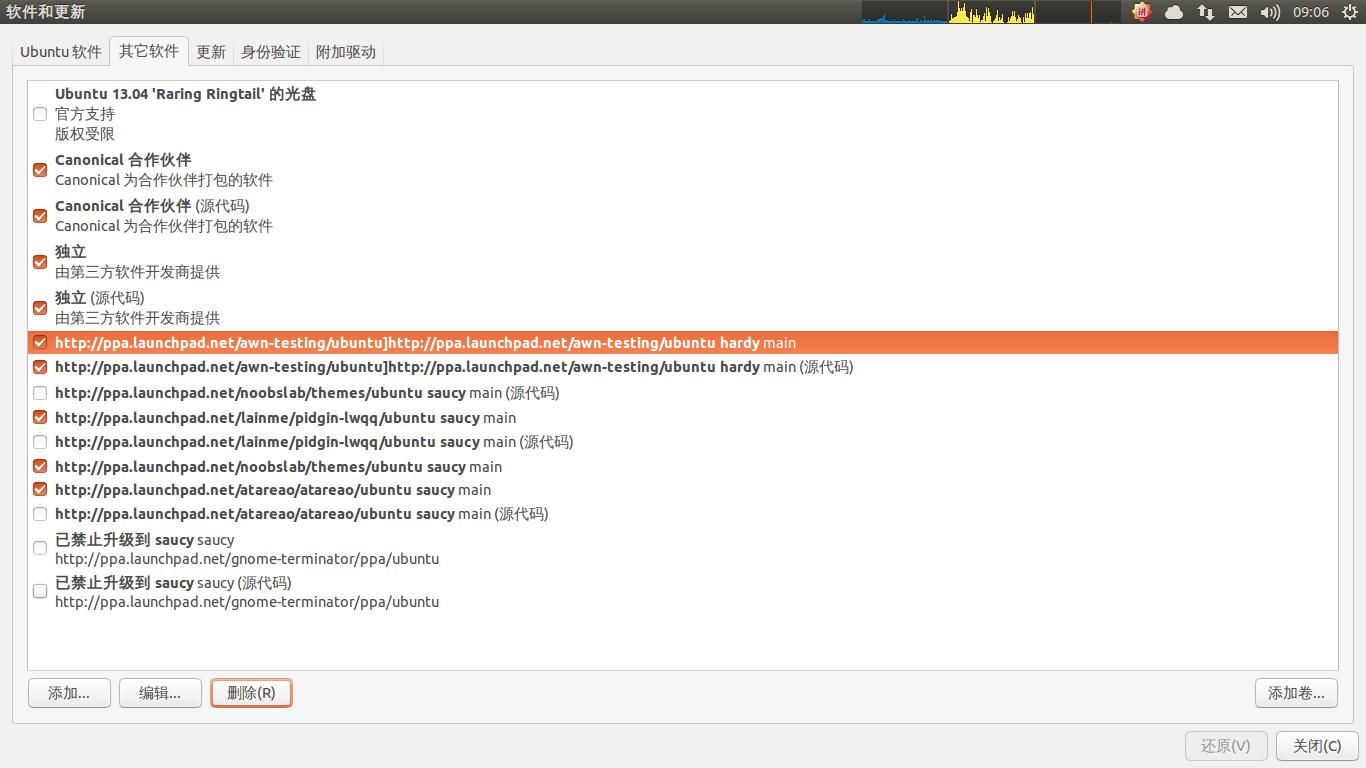Screen dimensions: 1366x768
Task: Uncheck awn-testing hardy main (源代码) checkbox
Action: (x=40, y=367)
